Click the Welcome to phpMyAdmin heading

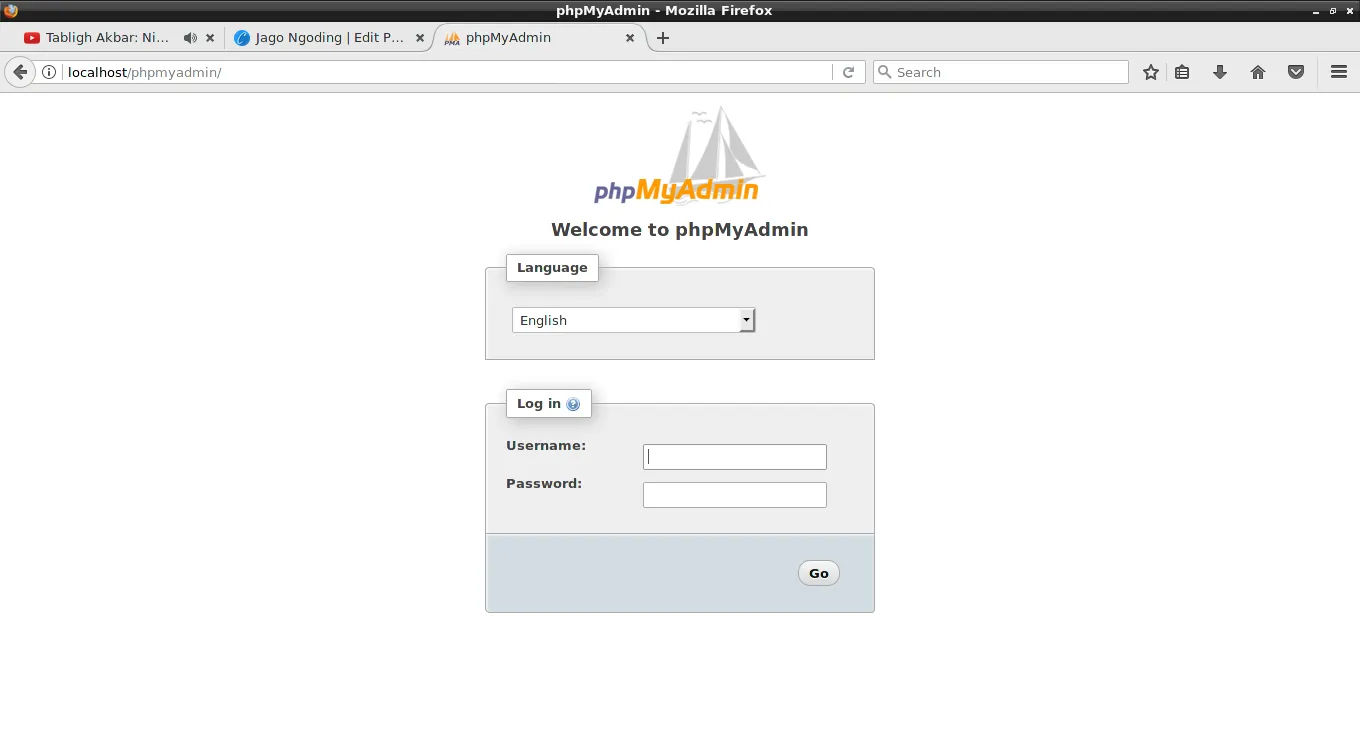pos(680,230)
